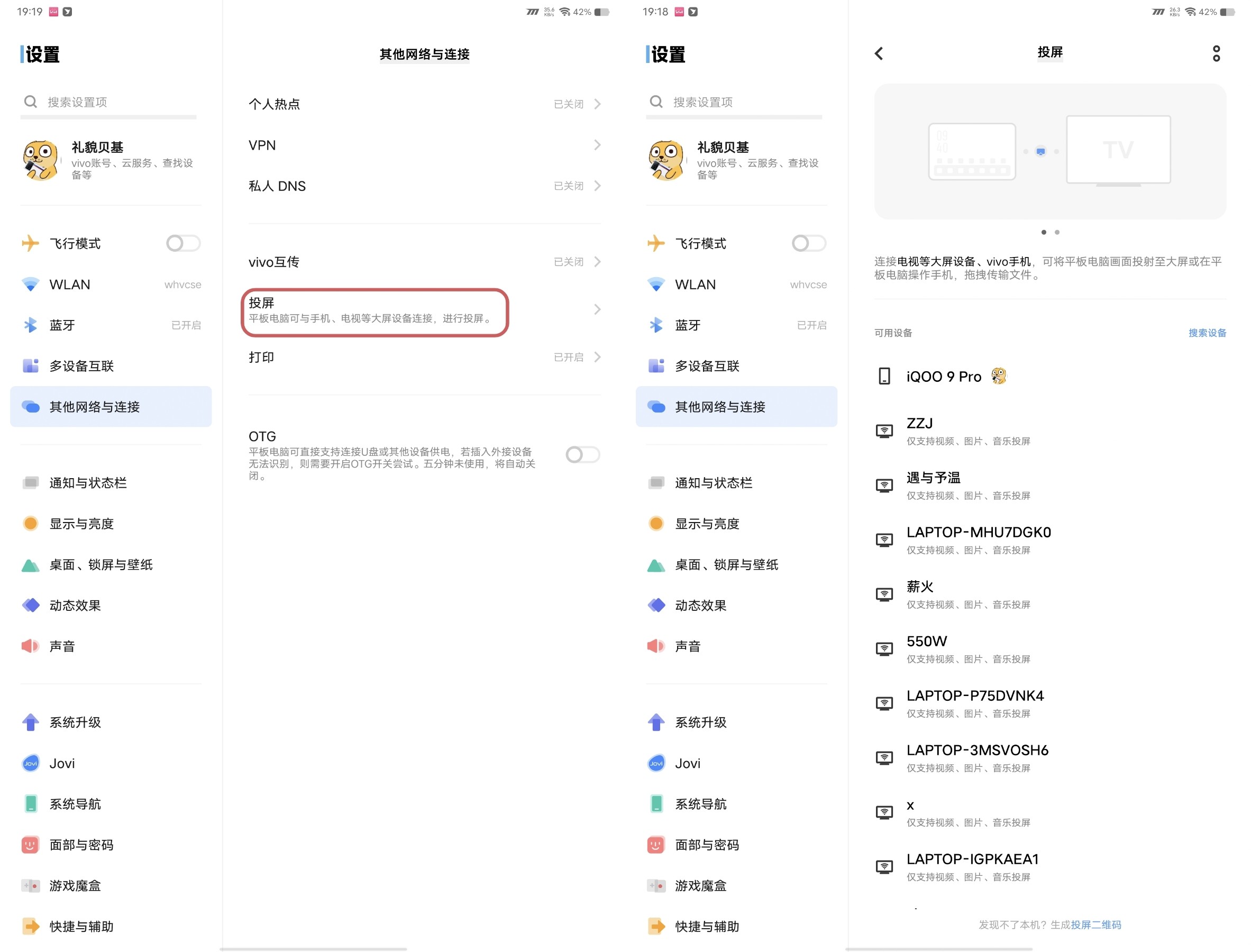Tap the Jovi icon in the left sidebar

[x=31, y=763]
